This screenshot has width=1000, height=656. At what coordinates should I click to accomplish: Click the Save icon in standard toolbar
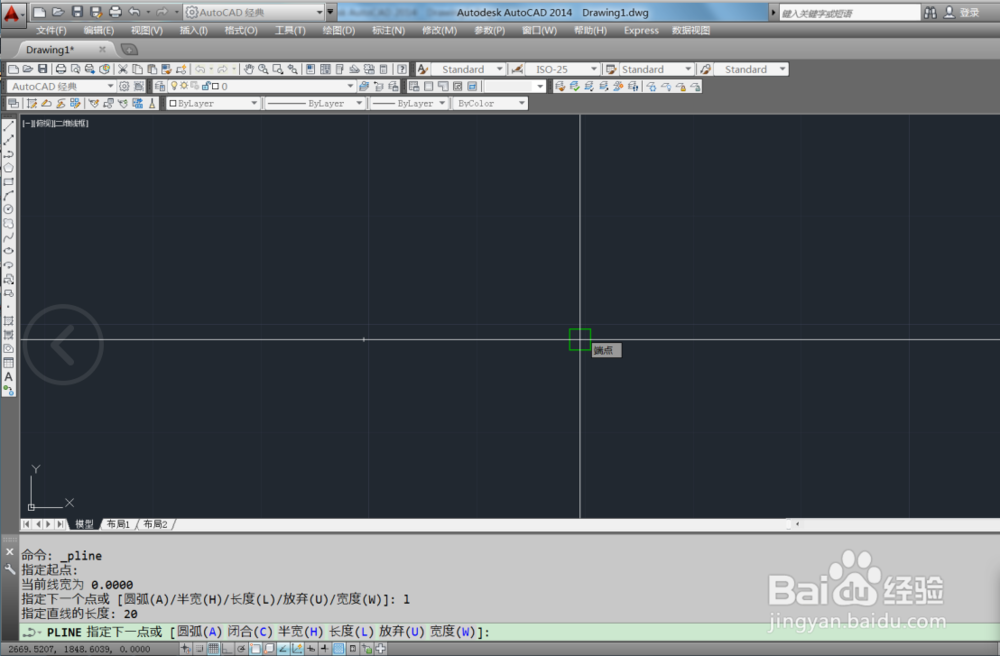tap(42, 69)
